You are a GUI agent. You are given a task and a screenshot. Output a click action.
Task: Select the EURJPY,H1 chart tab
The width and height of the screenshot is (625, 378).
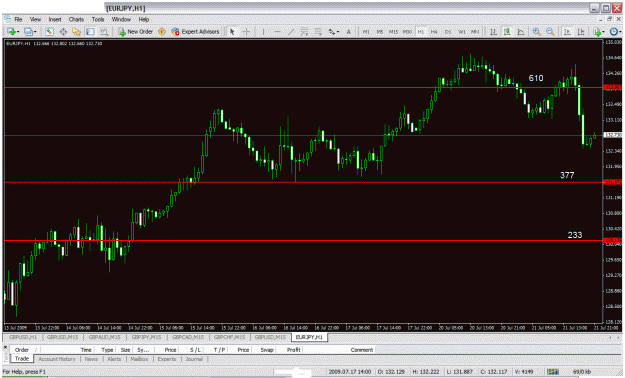click(309, 337)
